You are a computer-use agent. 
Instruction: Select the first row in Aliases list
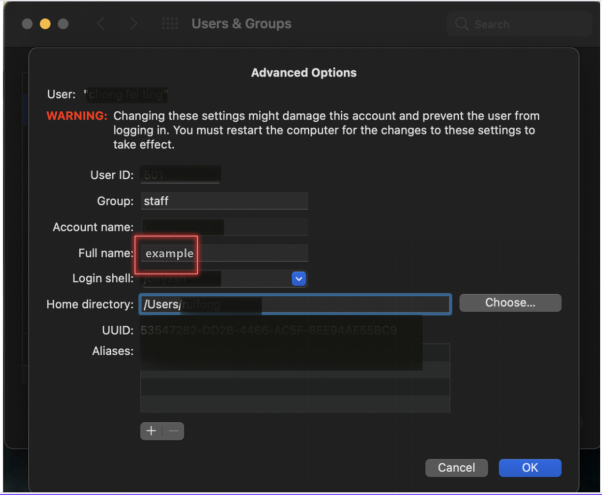[x=295, y=352]
